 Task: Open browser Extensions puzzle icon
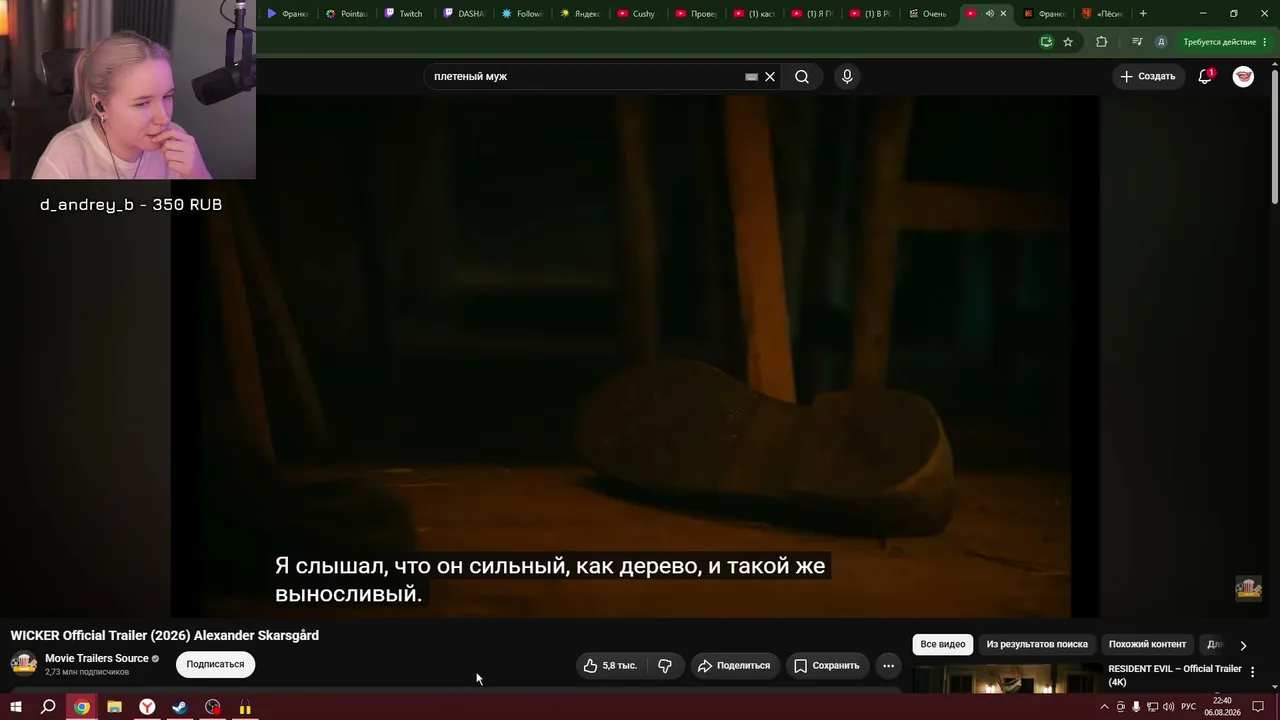[x=1102, y=42]
